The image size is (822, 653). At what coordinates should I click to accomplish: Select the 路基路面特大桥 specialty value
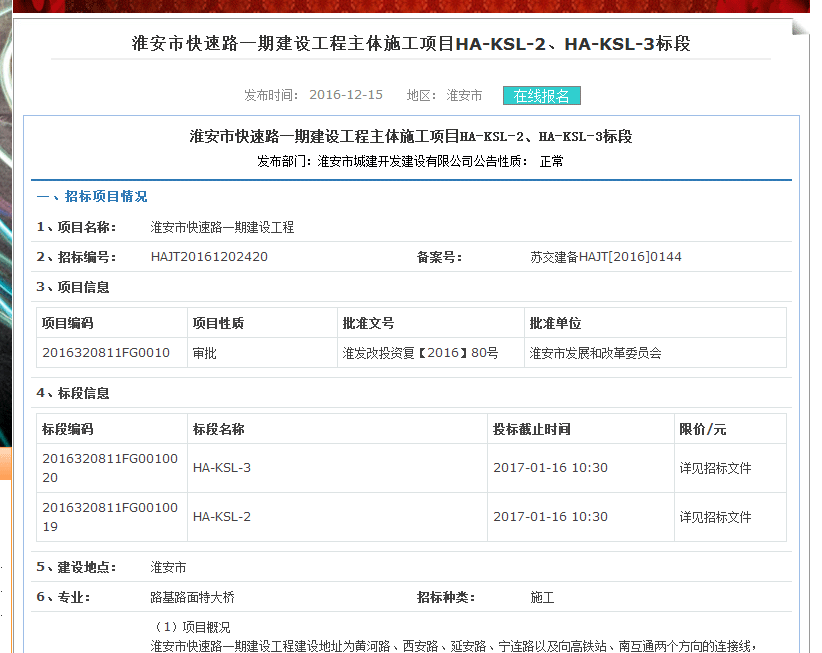(192, 598)
